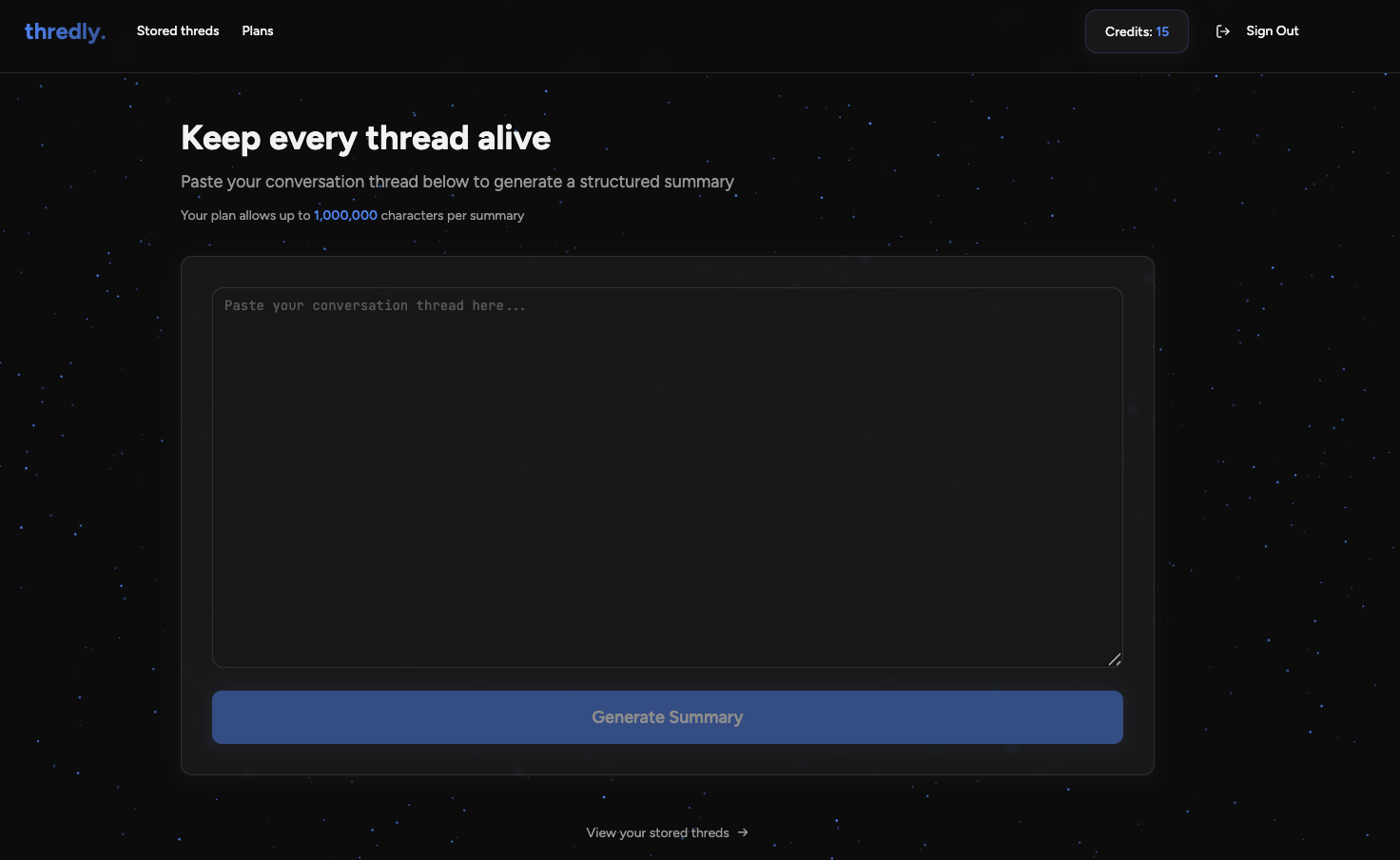Viewport: 1400px width, 860px height.
Task: Focus the conversation thread text area
Action: (x=667, y=476)
